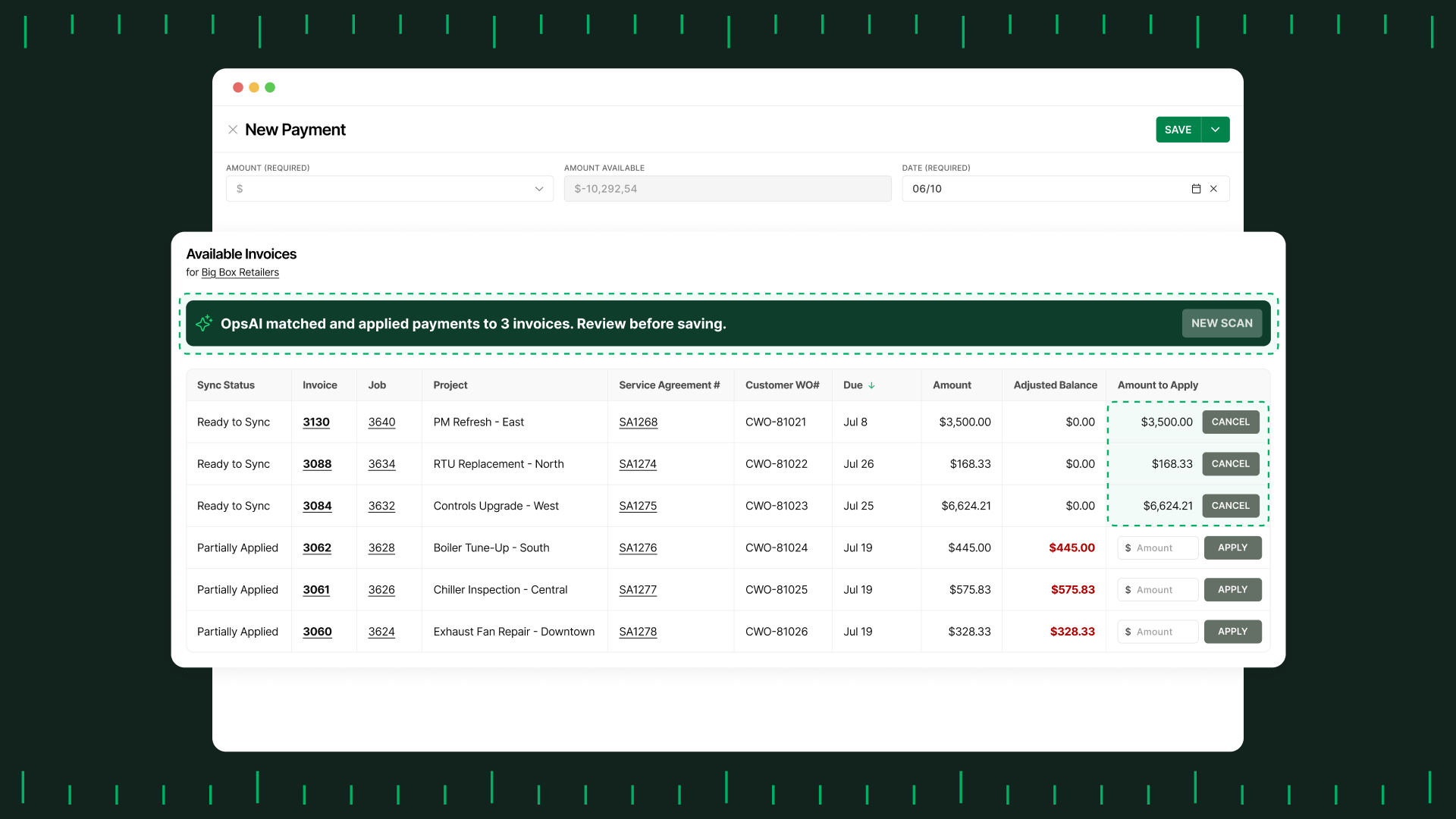
Task: Open invoice 3130
Action: pyautogui.click(x=316, y=422)
